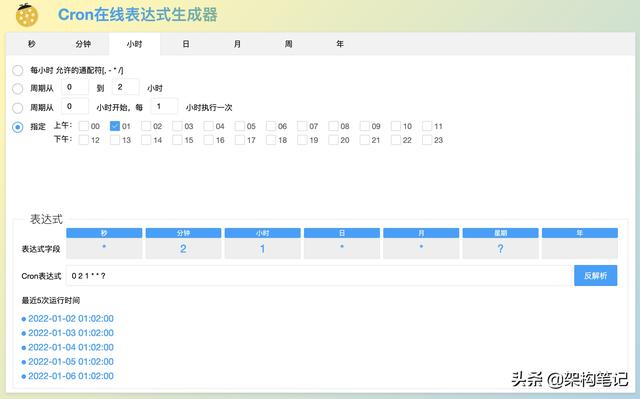Click run time 2022-01-04 01:02:00

pos(71,347)
